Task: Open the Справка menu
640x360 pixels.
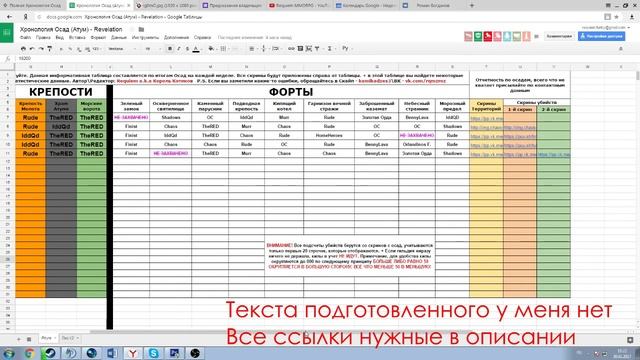Action: click(x=202, y=37)
